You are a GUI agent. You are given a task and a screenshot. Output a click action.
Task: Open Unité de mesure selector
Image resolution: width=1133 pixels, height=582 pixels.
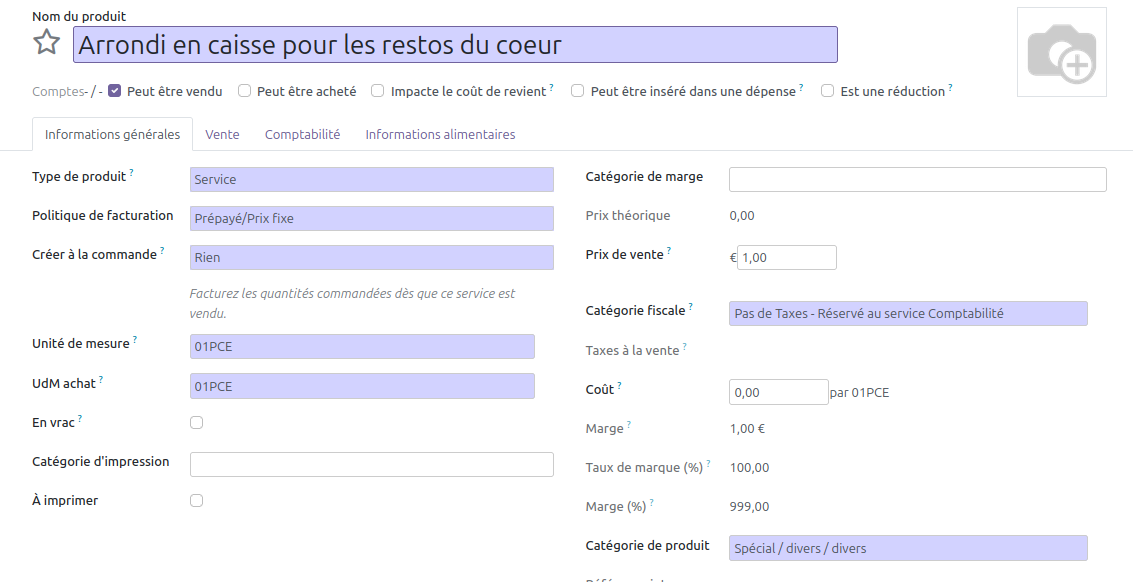click(362, 346)
